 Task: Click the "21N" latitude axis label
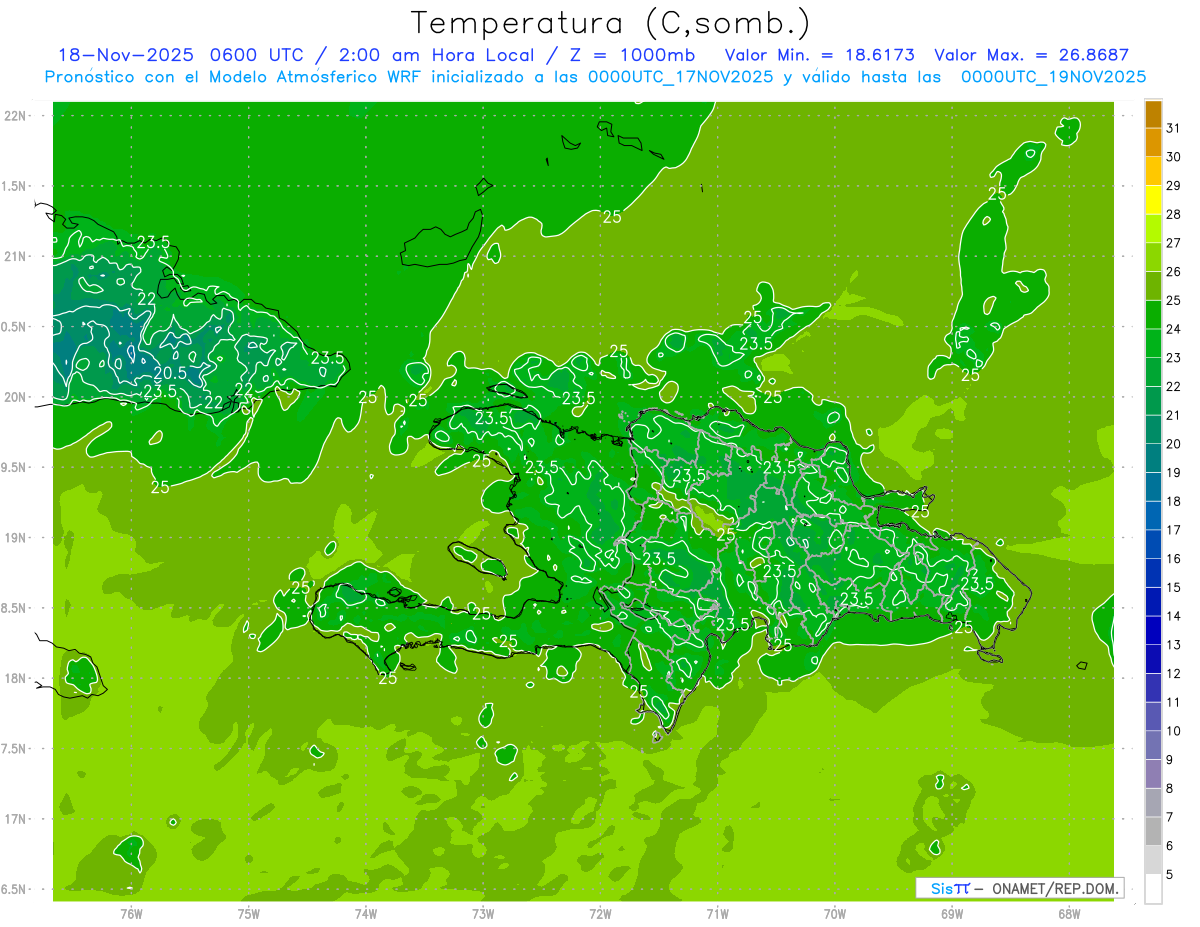point(15,256)
